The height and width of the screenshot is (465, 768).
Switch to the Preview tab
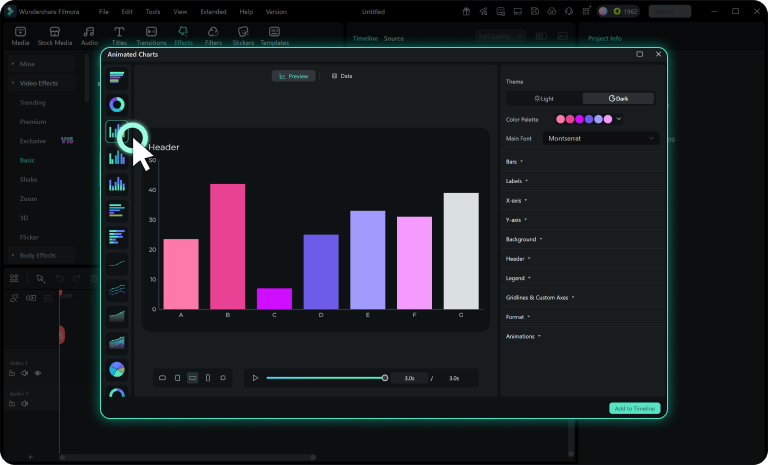click(x=293, y=76)
